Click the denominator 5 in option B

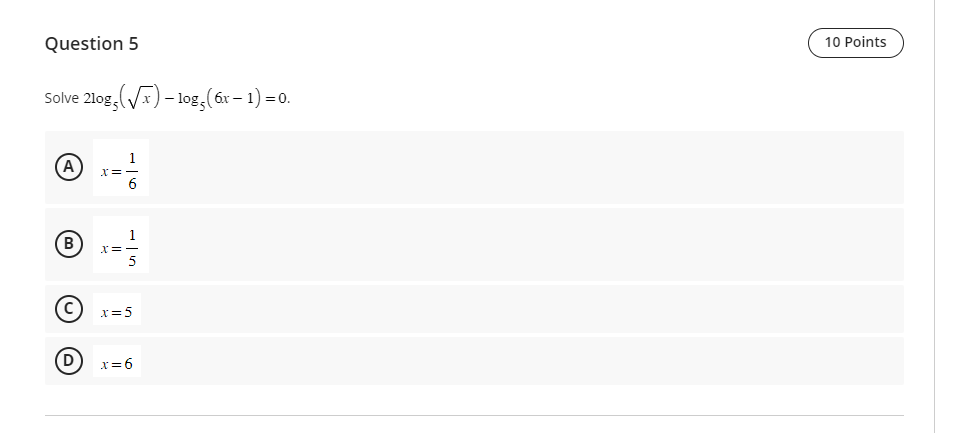tap(132, 261)
